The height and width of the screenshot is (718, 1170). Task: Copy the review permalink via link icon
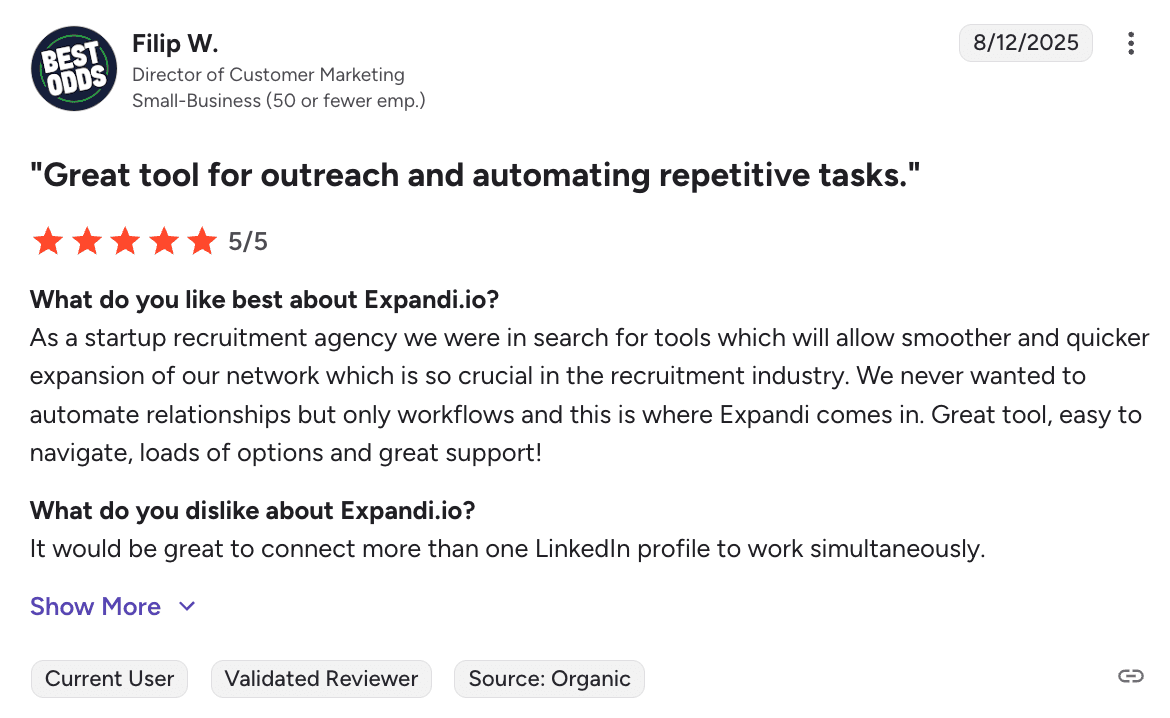coord(1130,677)
